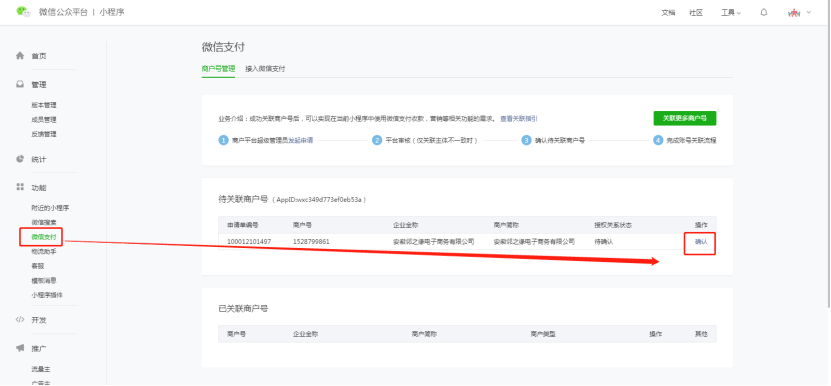Switch to the 接入微信支付 tab

(265, 68)
